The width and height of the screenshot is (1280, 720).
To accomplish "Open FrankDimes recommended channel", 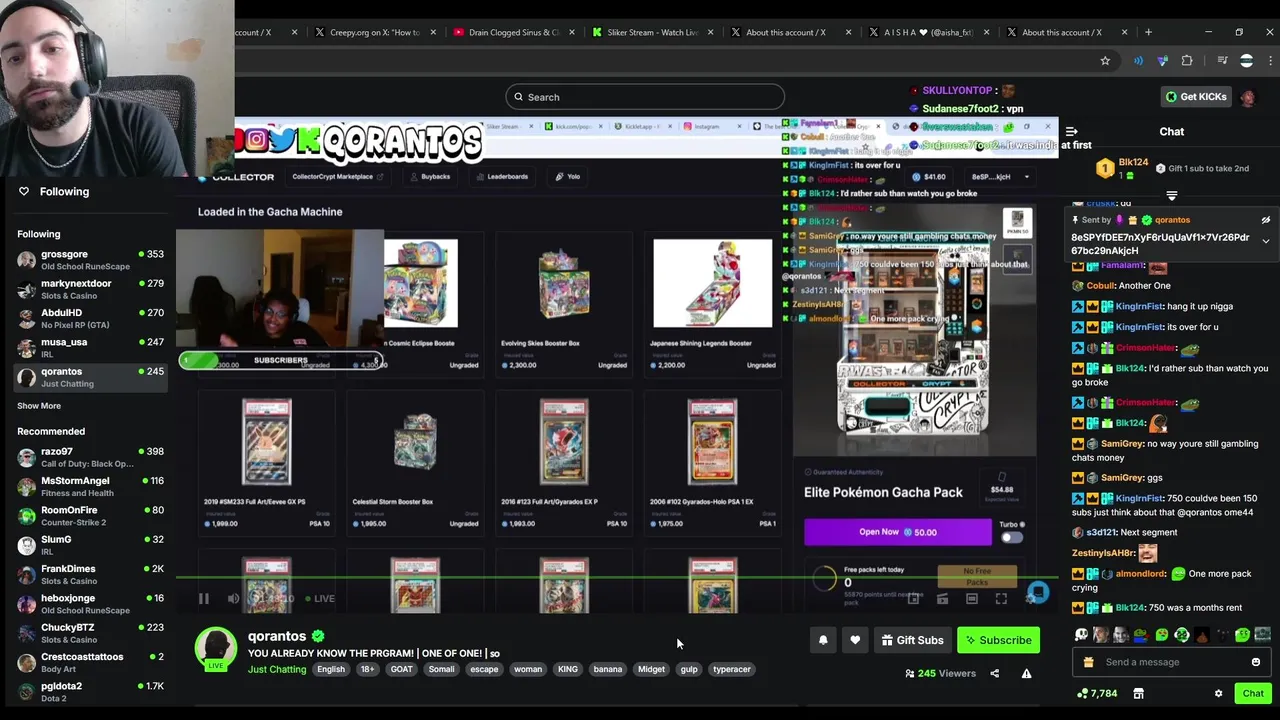I will click(90, 574).
